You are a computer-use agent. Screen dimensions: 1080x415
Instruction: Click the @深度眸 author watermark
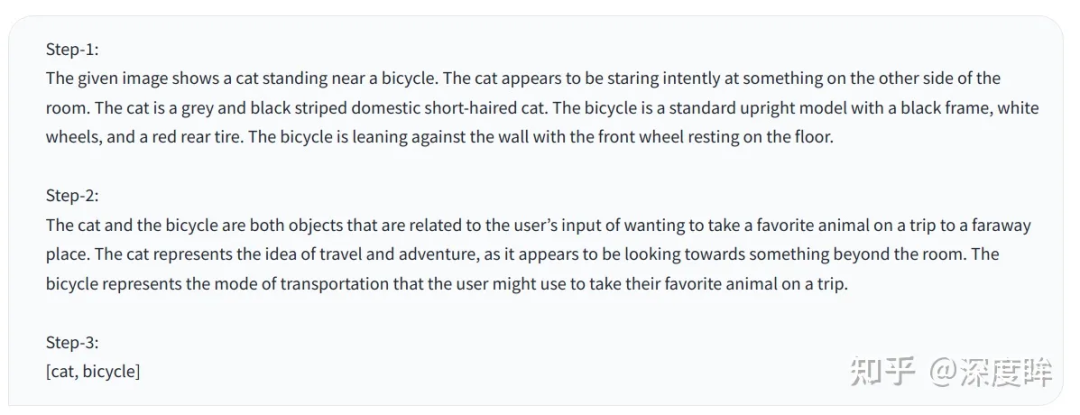(990, 373)
